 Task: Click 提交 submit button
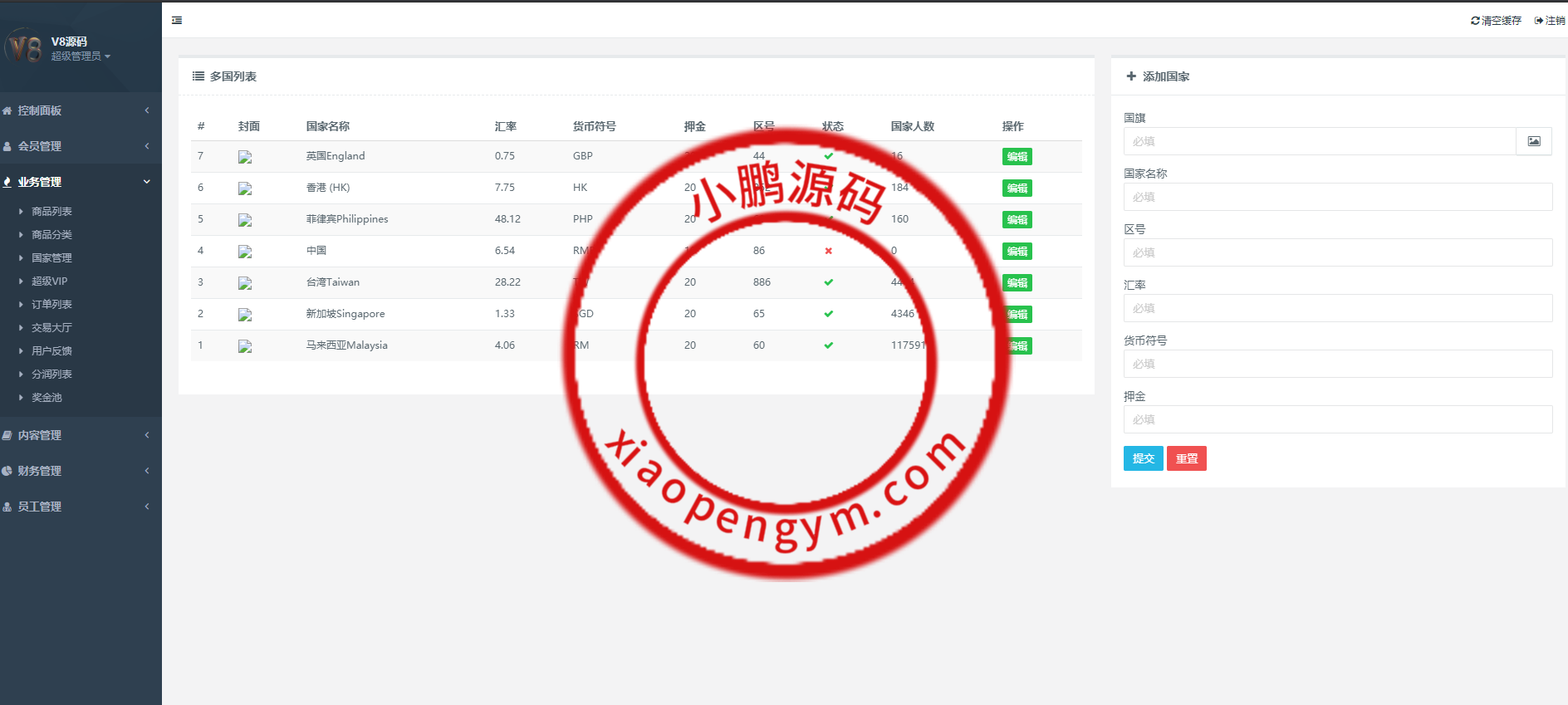point(1143,458)
